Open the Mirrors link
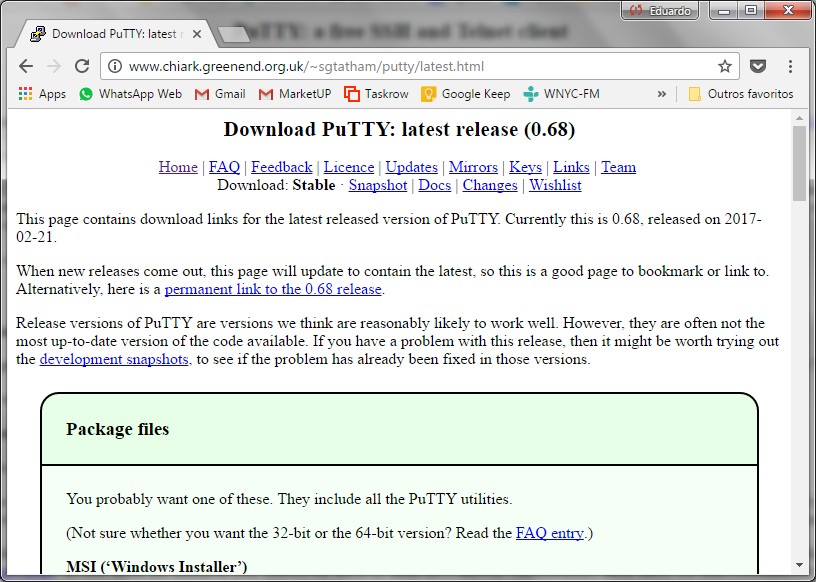The image size is (816, 582). [473, 167]
